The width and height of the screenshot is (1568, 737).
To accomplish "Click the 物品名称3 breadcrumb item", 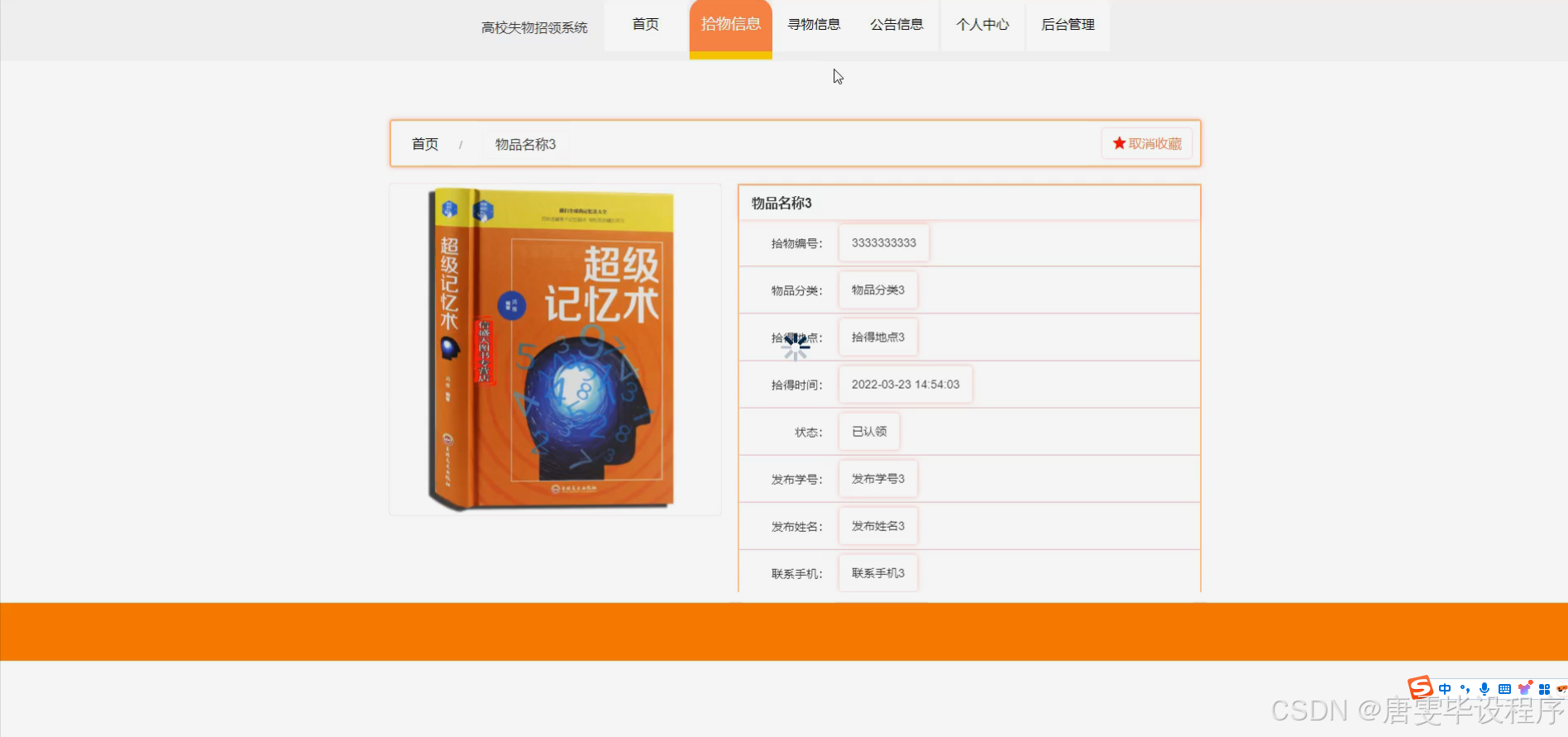I will coord(525,144).
